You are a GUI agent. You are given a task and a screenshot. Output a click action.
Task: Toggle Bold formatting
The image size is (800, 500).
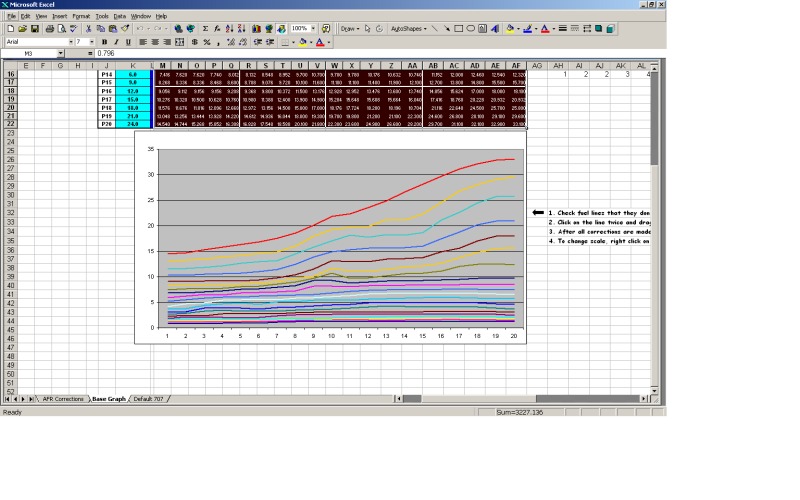104,42
